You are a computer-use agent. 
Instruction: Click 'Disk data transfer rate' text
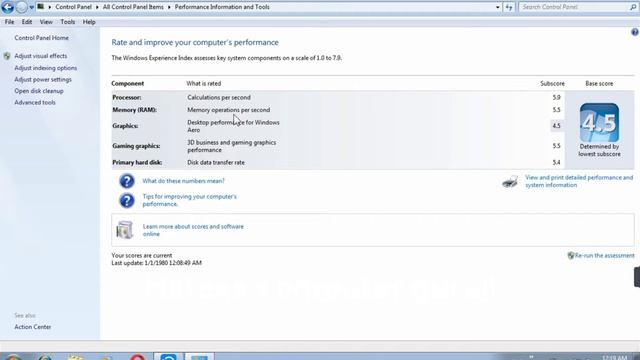[x=216, y=162]
